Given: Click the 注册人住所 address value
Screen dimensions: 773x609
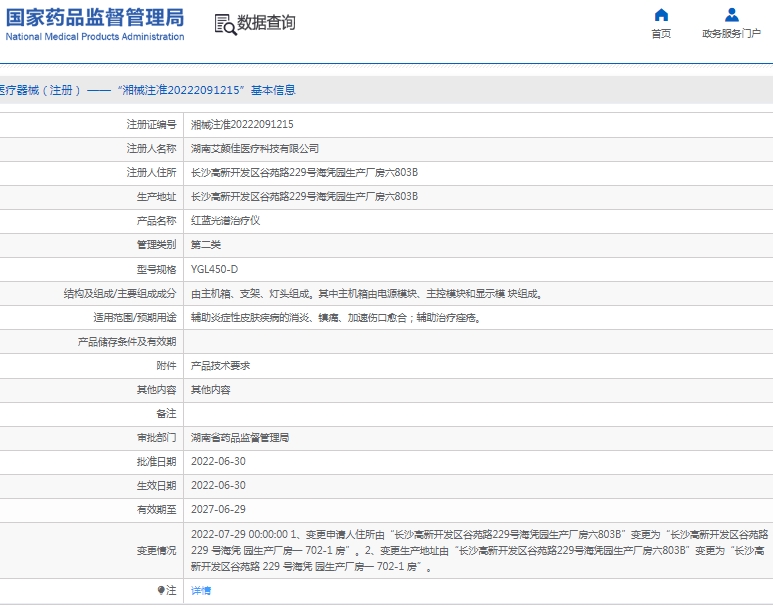Looking at the screenshot, I should (x=304, y=172).
